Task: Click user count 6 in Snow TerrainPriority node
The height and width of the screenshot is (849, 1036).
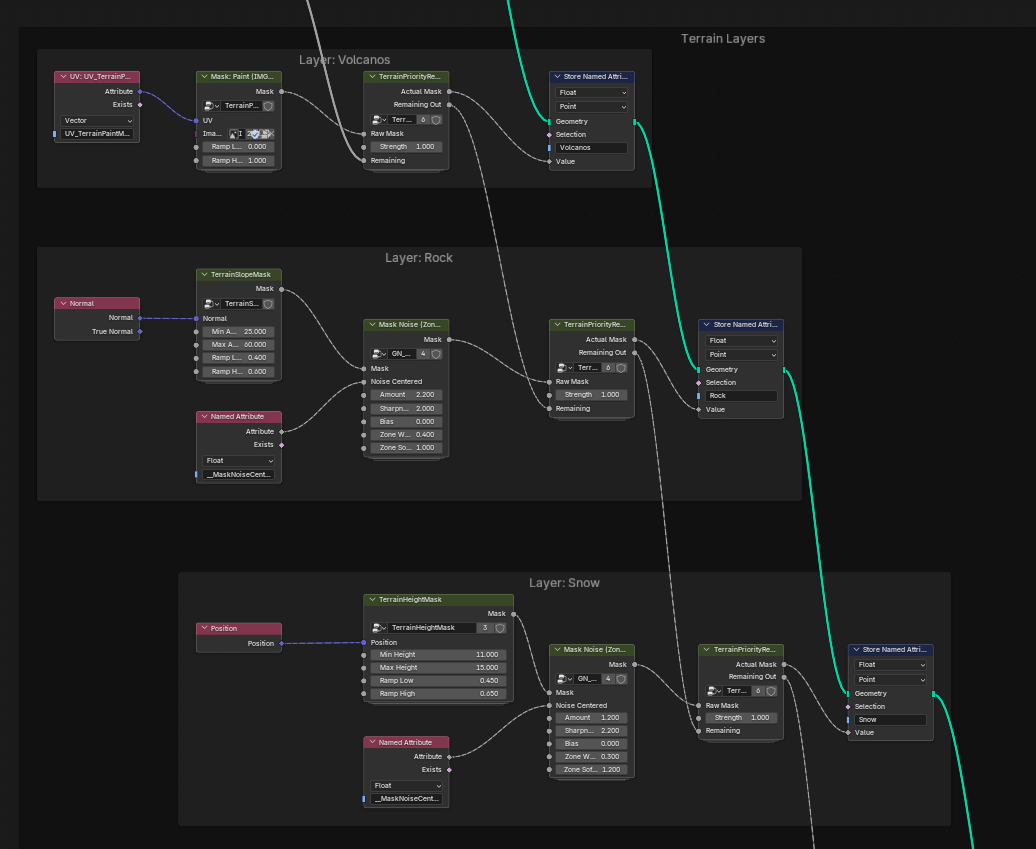Action: [x=757, y=691]
